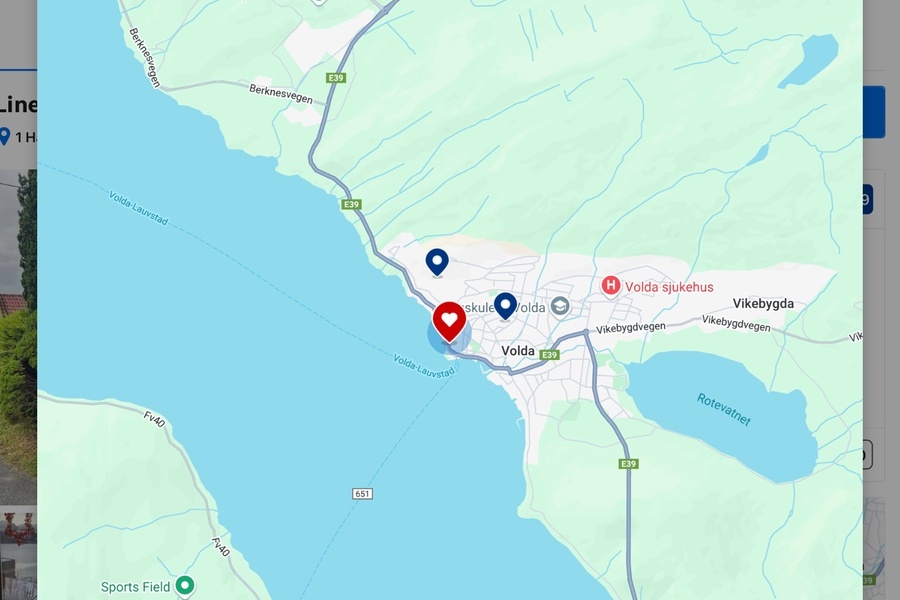Viewport: 900px width, 600px height.
Task: Select the blue pin beside Høgskulen label
Action: click(505, 305)
